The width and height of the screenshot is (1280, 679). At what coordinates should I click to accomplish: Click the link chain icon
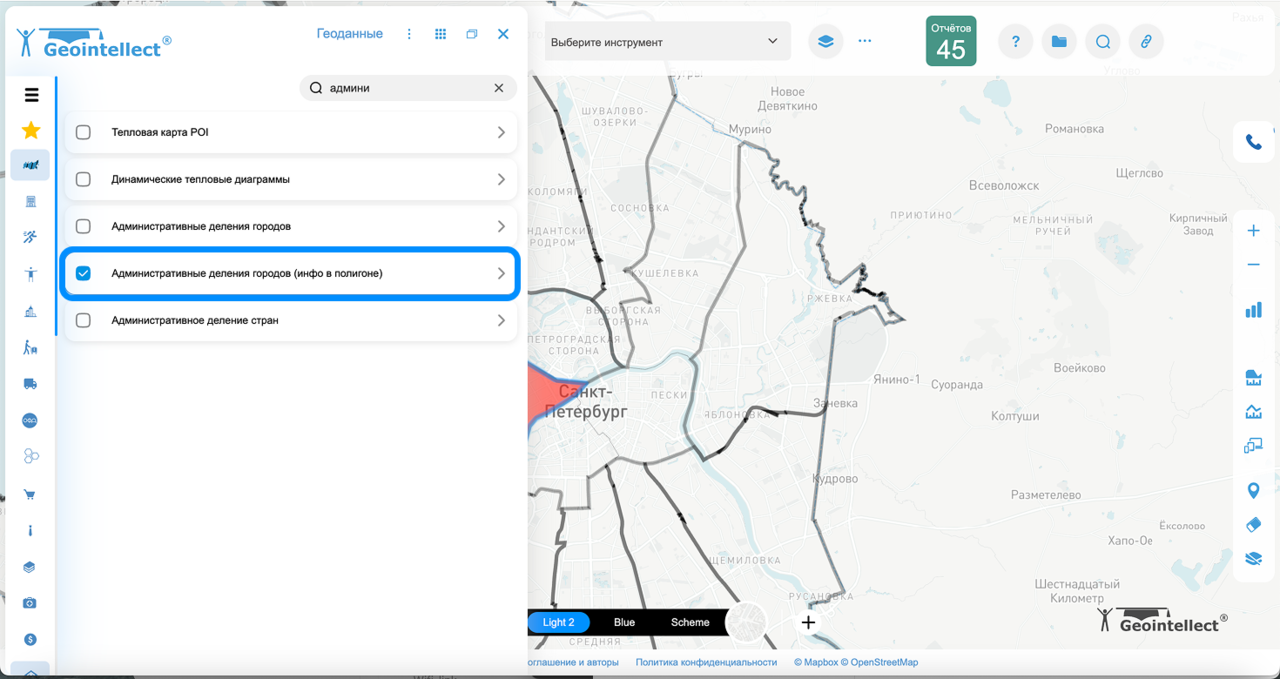tap(1146, 42)
